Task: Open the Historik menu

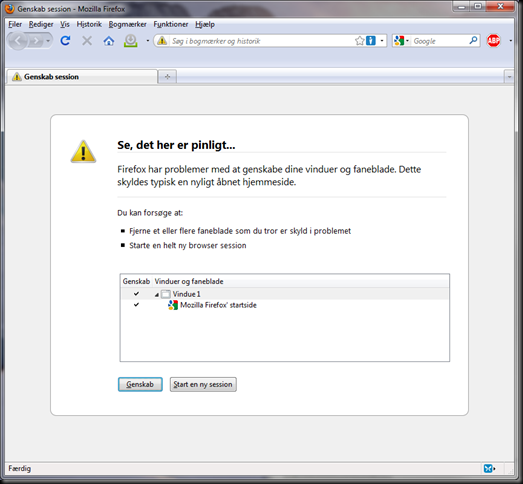Action: (89, 24)
